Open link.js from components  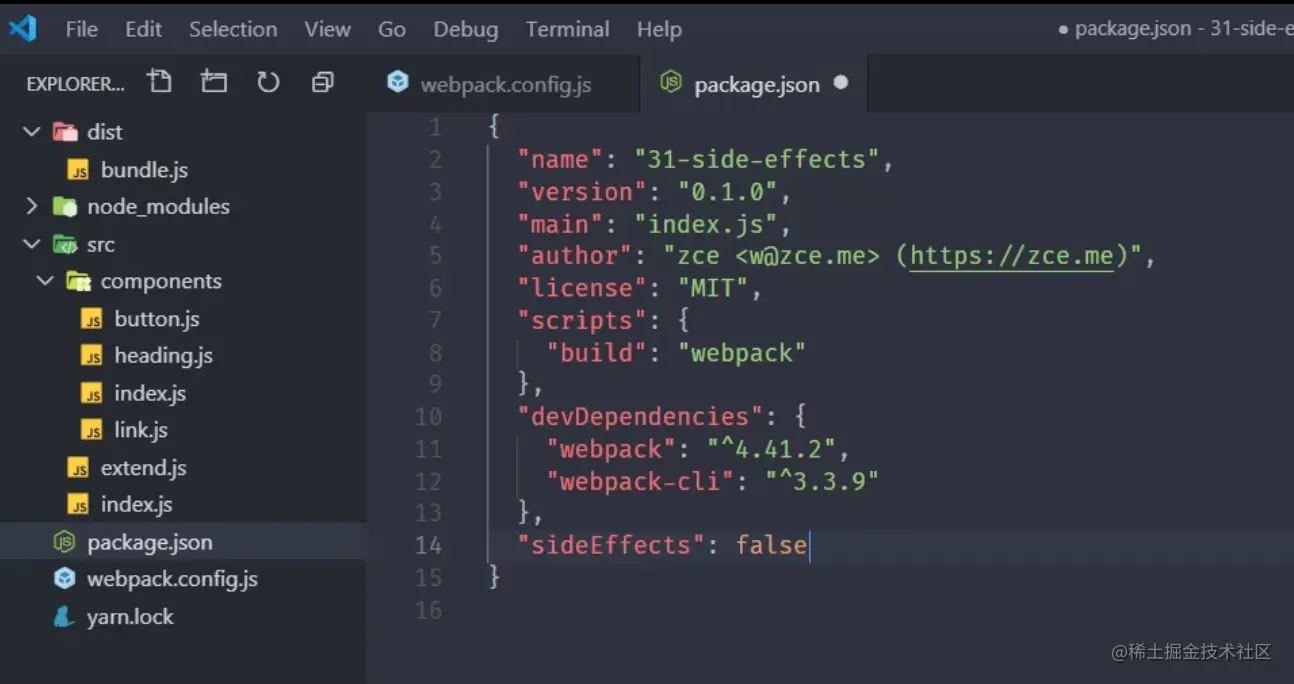141,431
